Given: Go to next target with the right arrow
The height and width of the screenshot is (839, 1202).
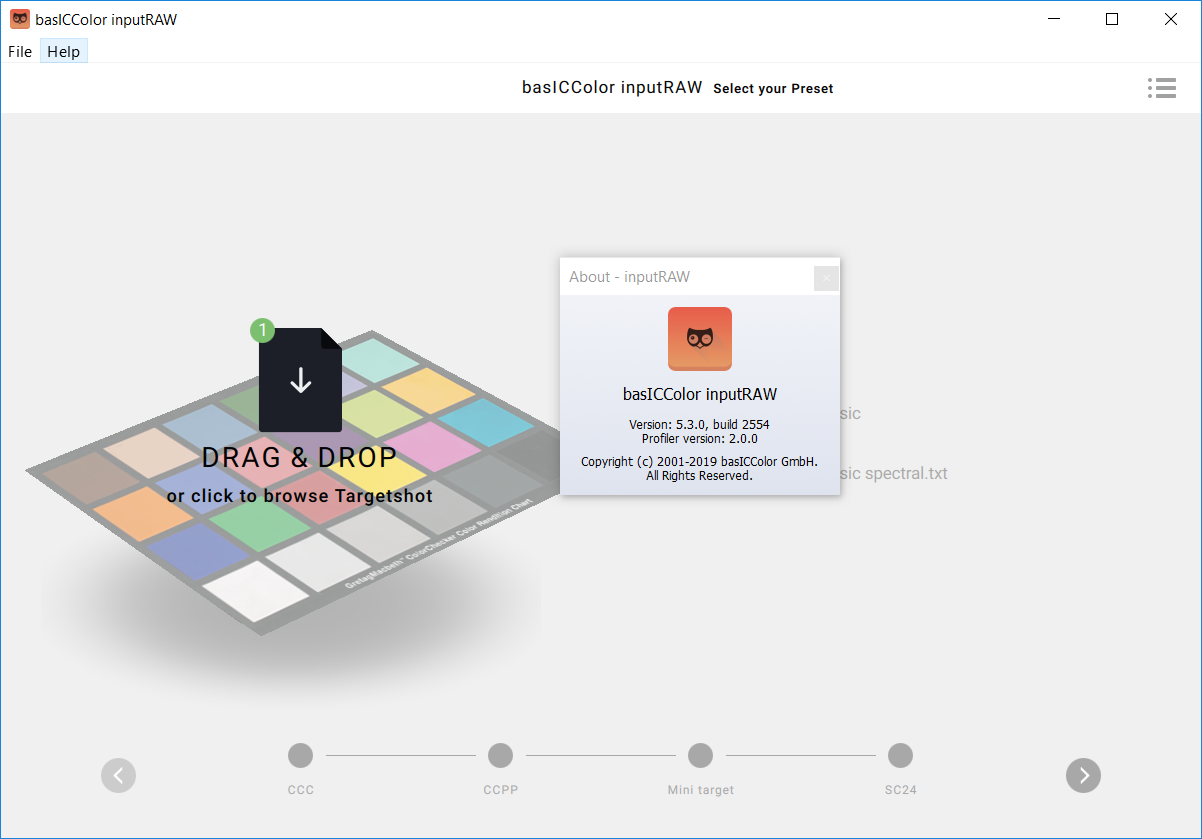Looking at the screenshot, I should tap(1083, 775).
